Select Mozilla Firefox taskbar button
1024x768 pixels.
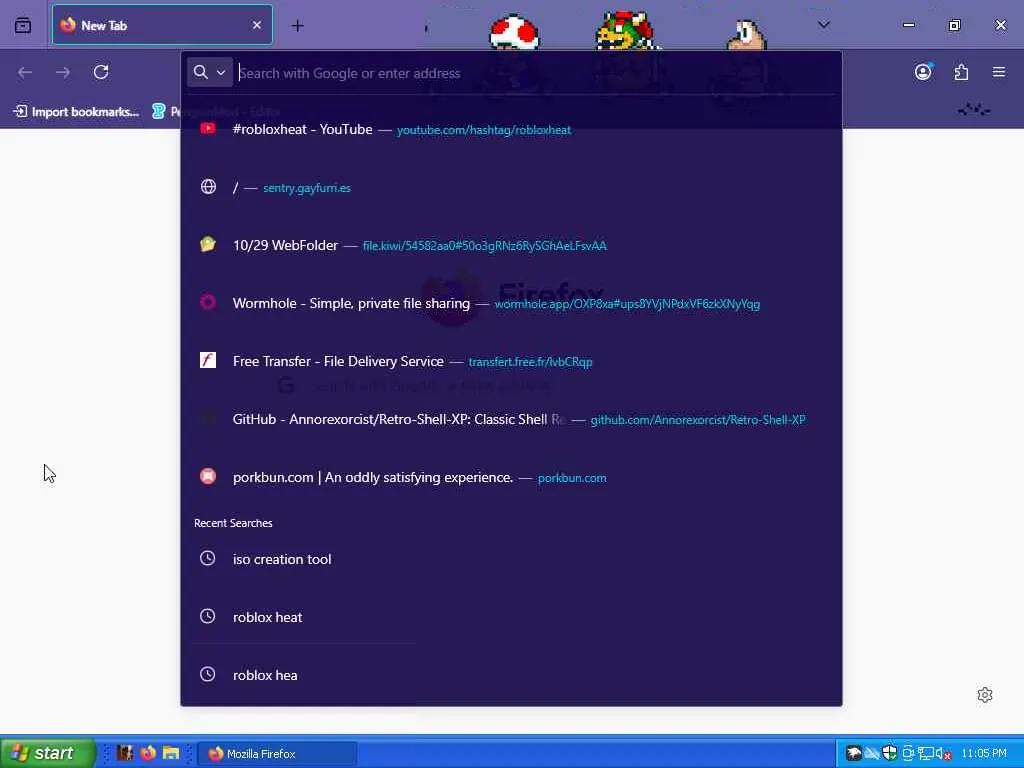(277, 754)
